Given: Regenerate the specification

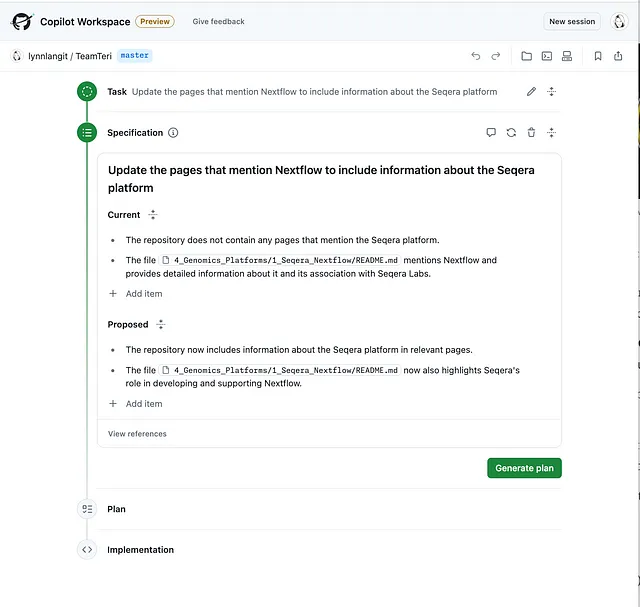Looking at the screenshot, I should (511, 132).
